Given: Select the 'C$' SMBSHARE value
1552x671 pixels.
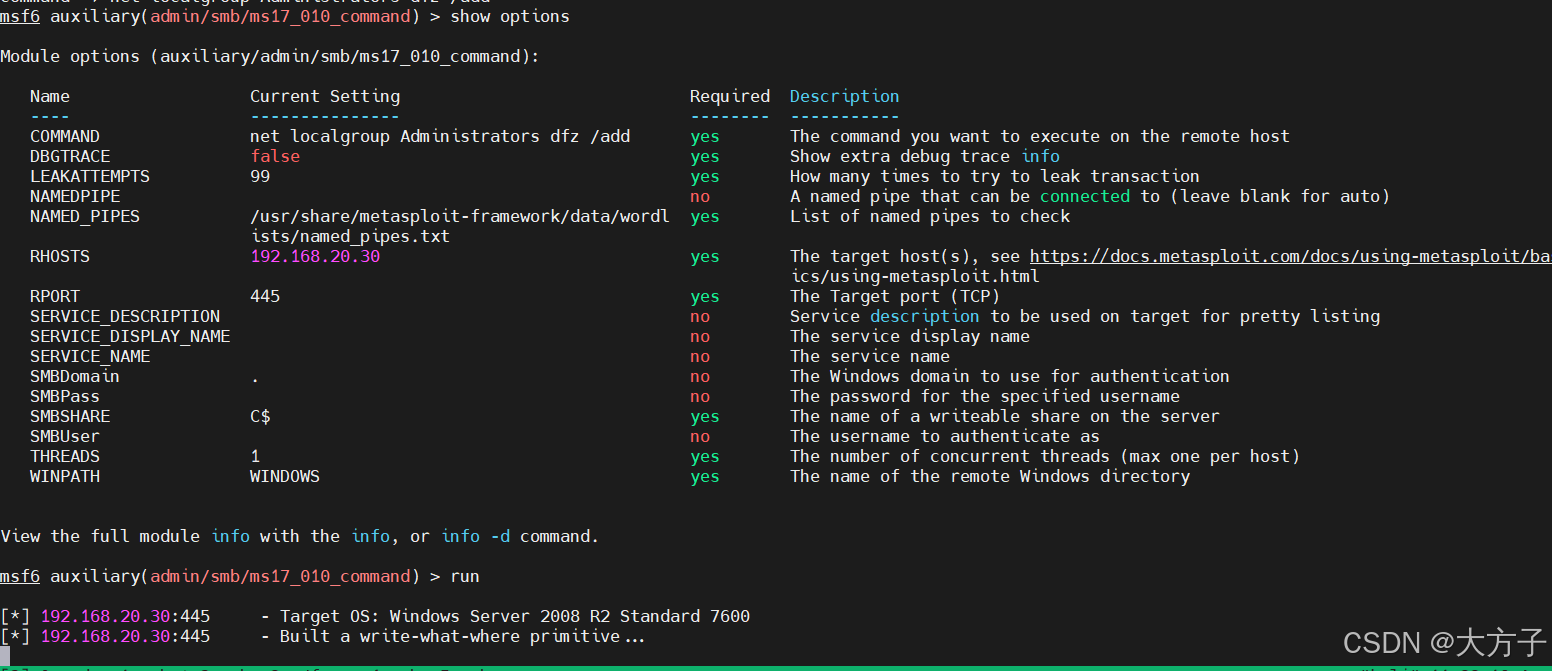Looking at the screenshot, I should [x=260, y=416].
